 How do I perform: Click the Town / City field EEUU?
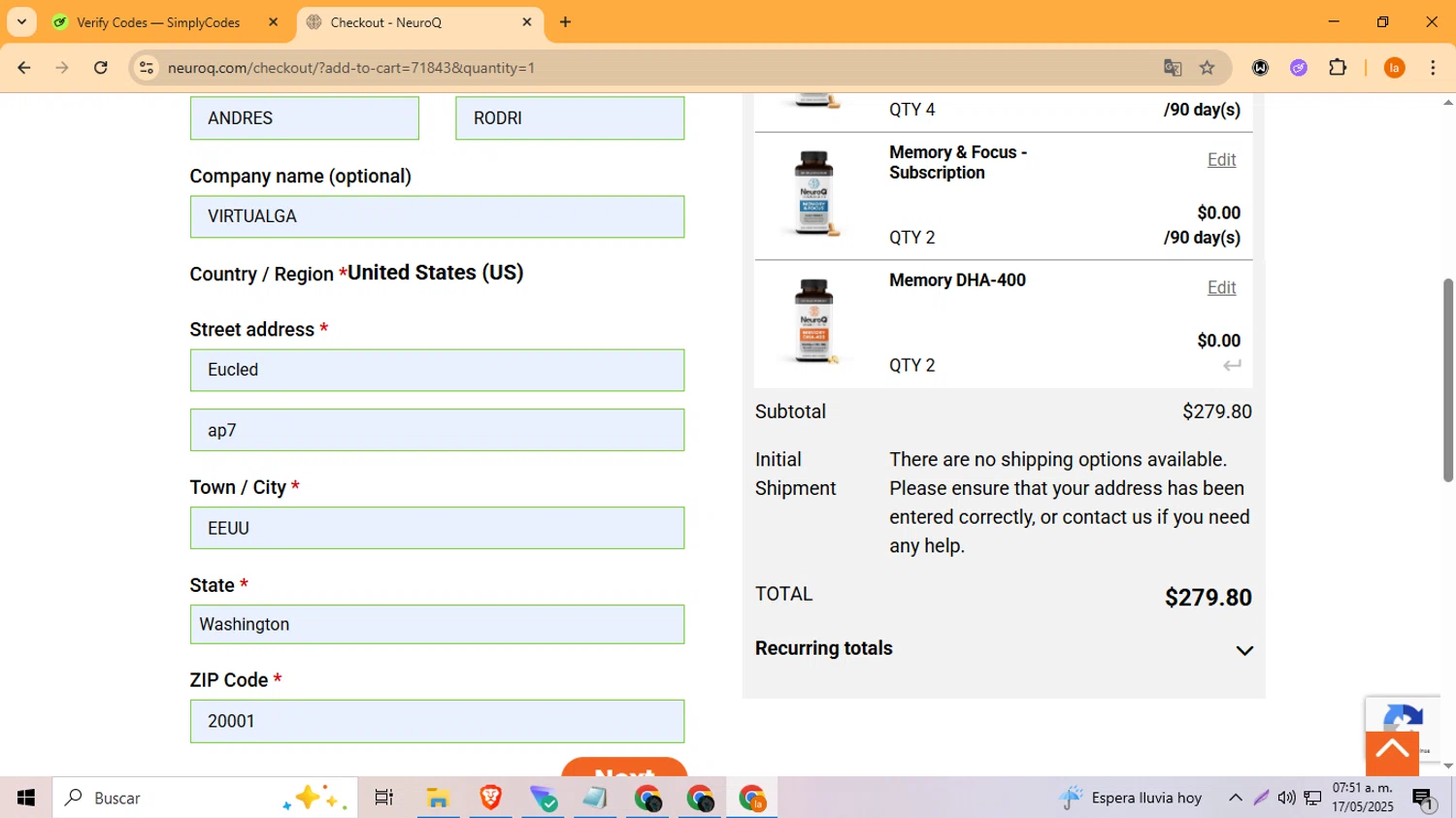tap(437, 528)
